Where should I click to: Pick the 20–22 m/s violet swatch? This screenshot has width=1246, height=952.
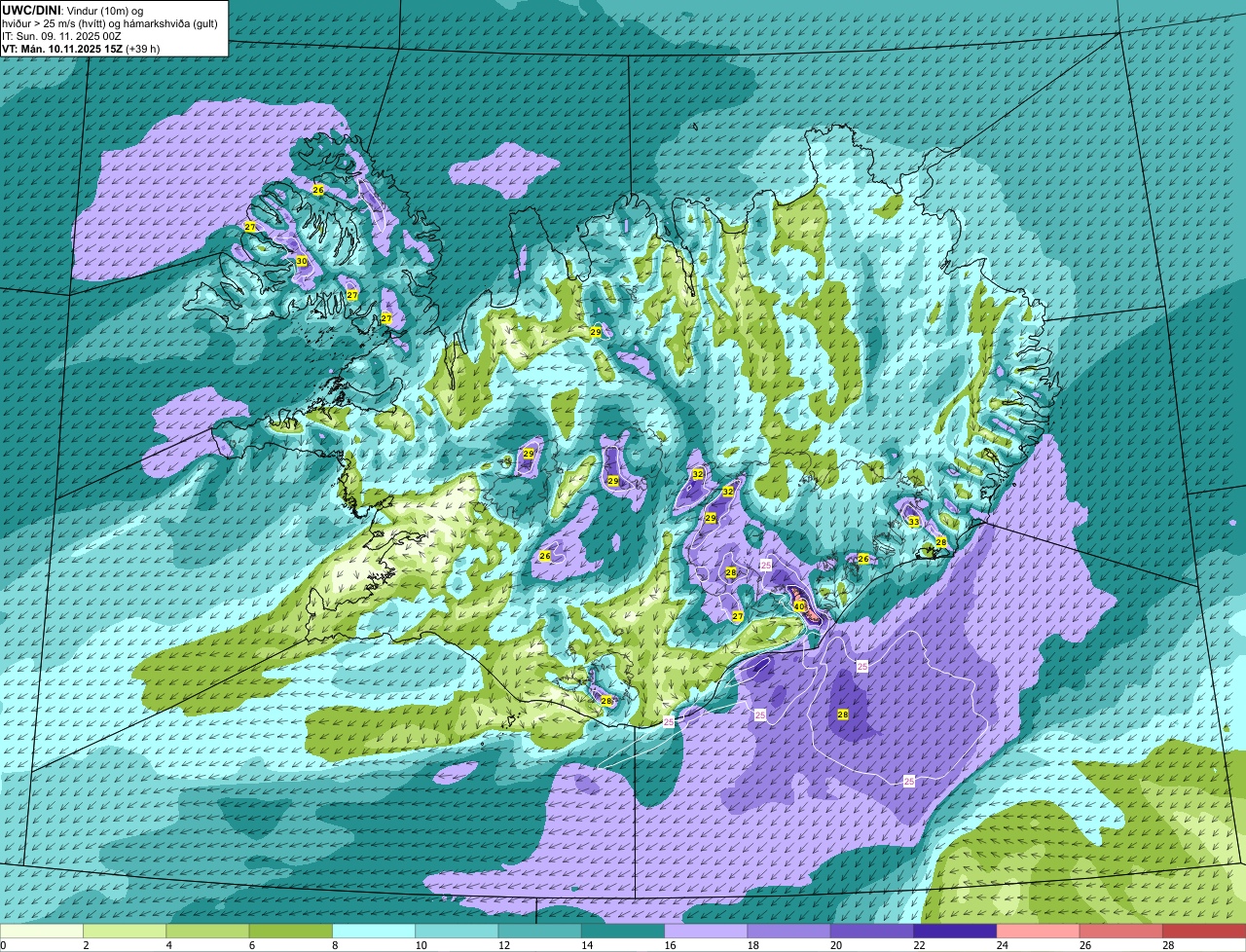click(x=872, y=931)
